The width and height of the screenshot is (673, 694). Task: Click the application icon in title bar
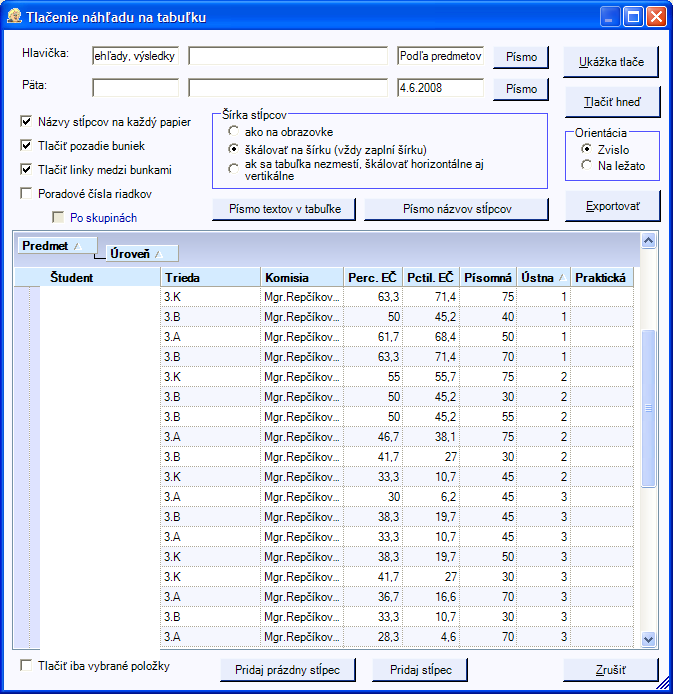coord(14,16)
